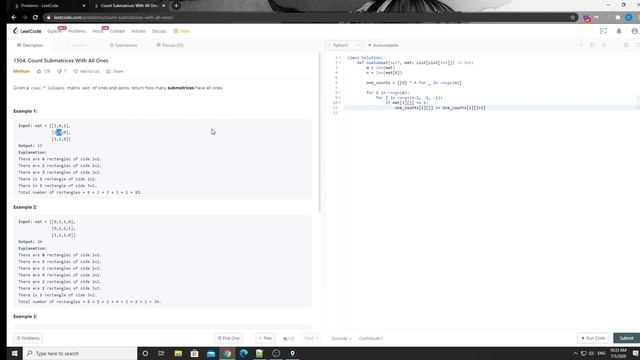Open Mail app from taskbar
This screenshot has height=360, width=640.
(x=211, y=353)
